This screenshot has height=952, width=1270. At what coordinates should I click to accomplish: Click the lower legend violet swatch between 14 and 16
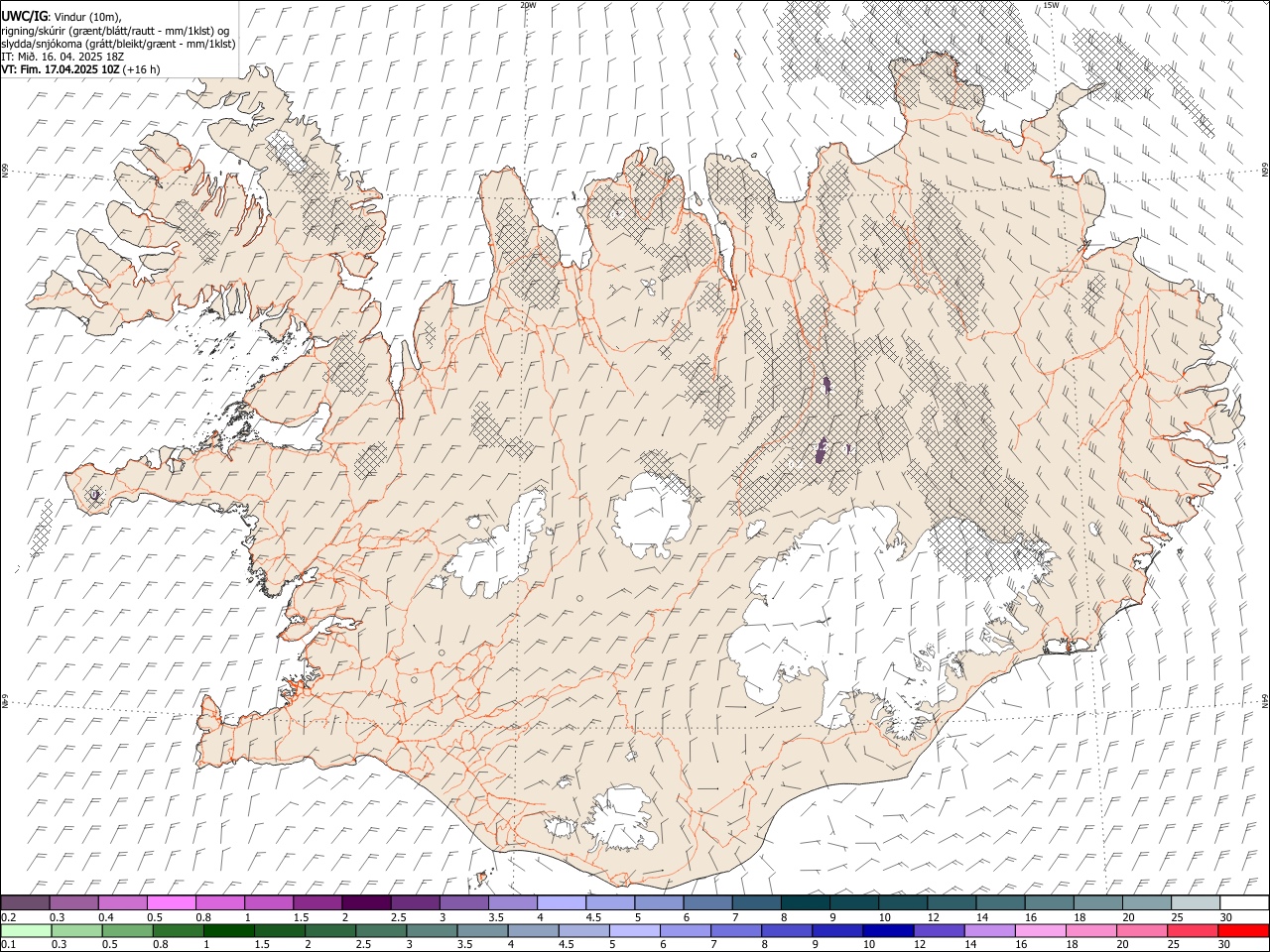(x=989, y=930)
